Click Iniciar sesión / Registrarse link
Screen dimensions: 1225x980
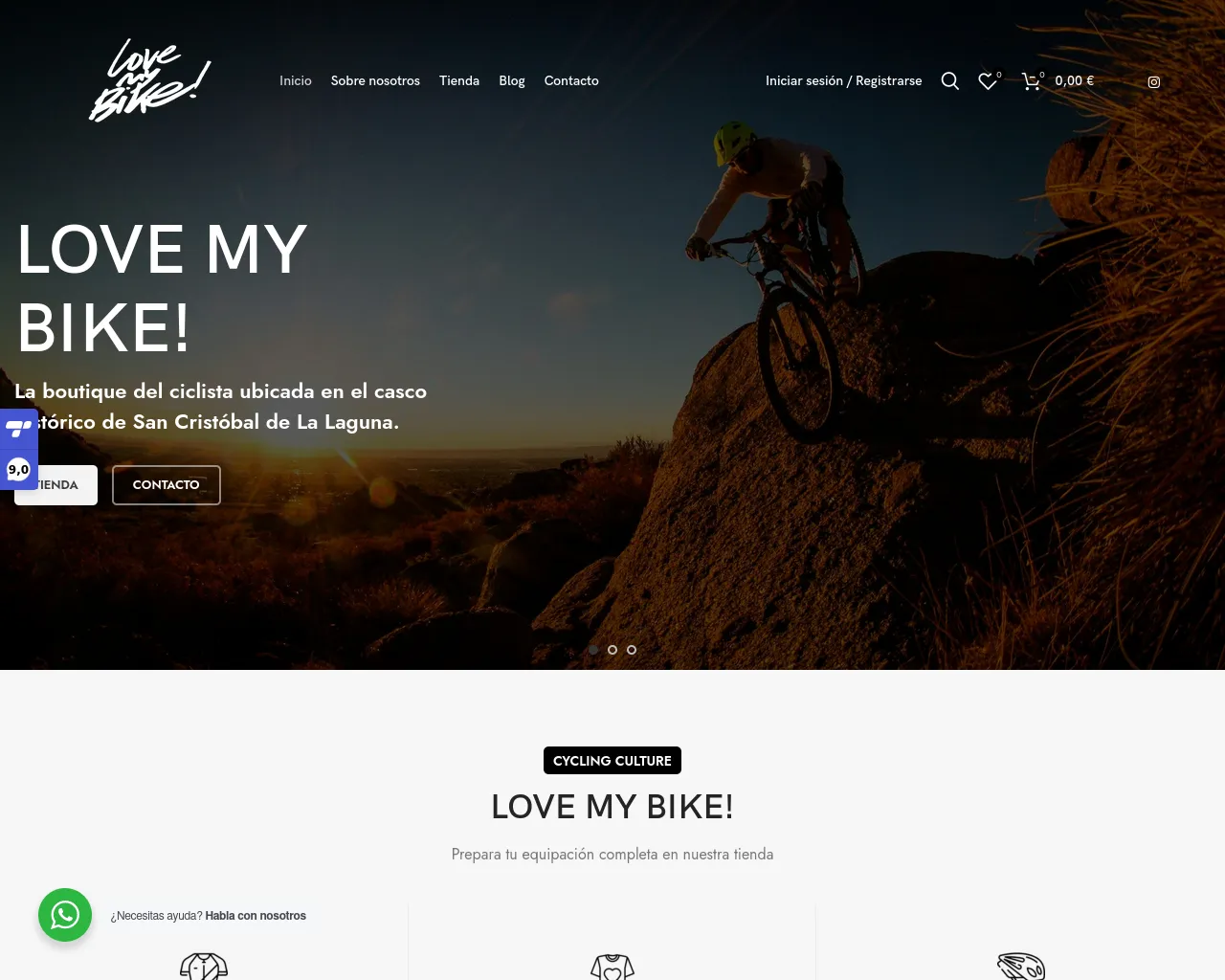coord(844,81)
